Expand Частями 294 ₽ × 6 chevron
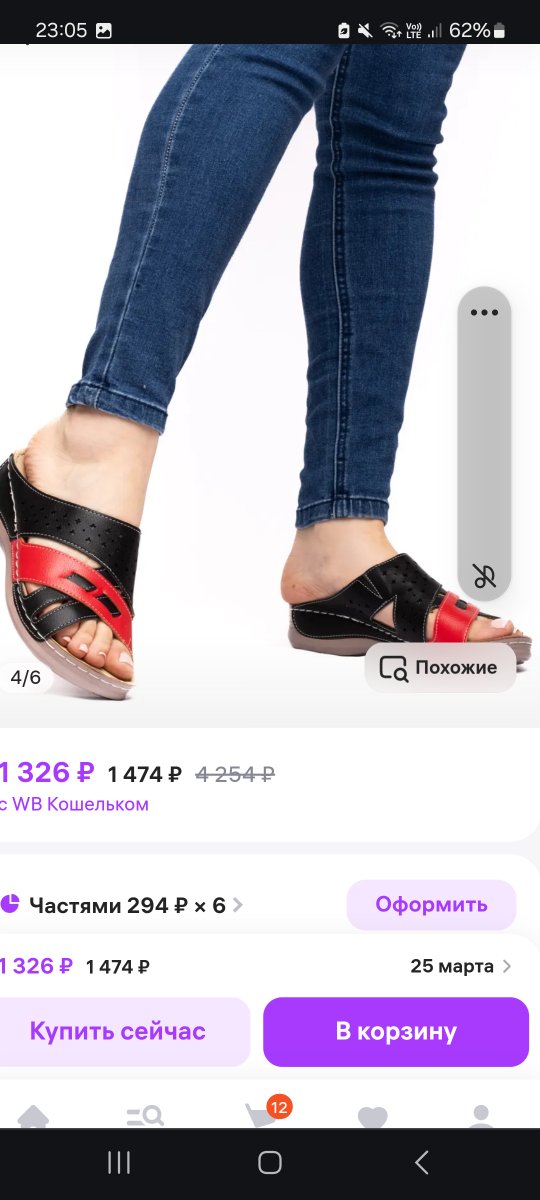The image size is (540, 1200). click(237, 906)
